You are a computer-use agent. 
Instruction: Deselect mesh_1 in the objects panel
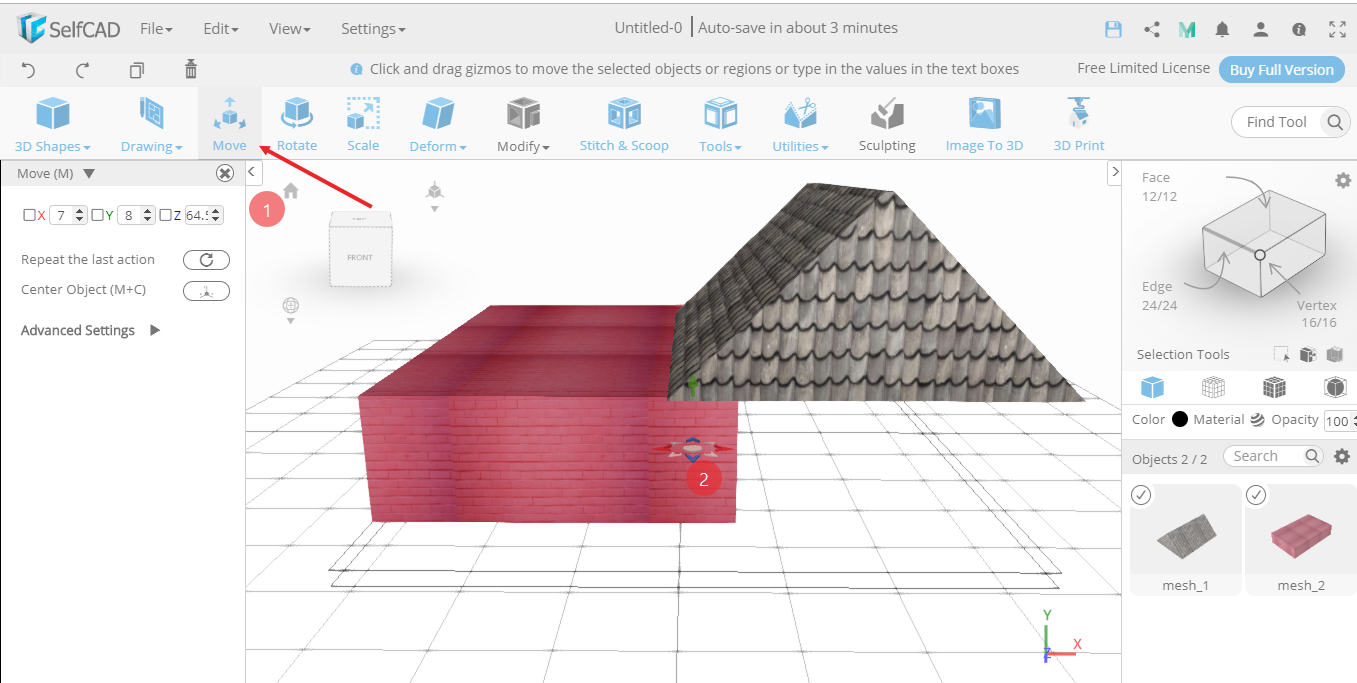pyautogui.click(x=1140, y=494)
